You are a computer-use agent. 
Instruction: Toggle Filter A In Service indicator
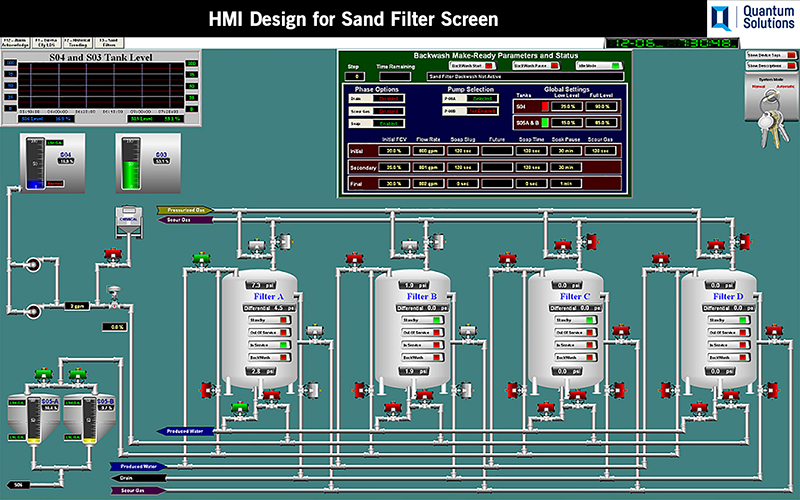(x=283, y=344)
